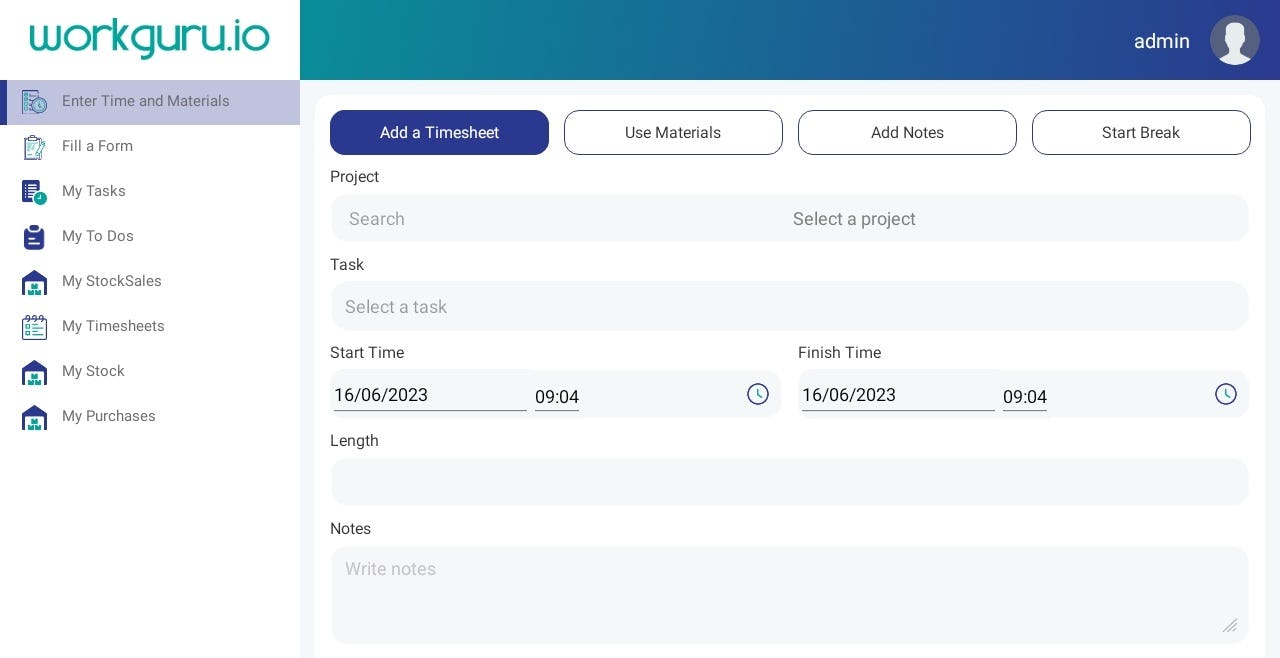Switch to the Add Notes tab

point(907,132)
